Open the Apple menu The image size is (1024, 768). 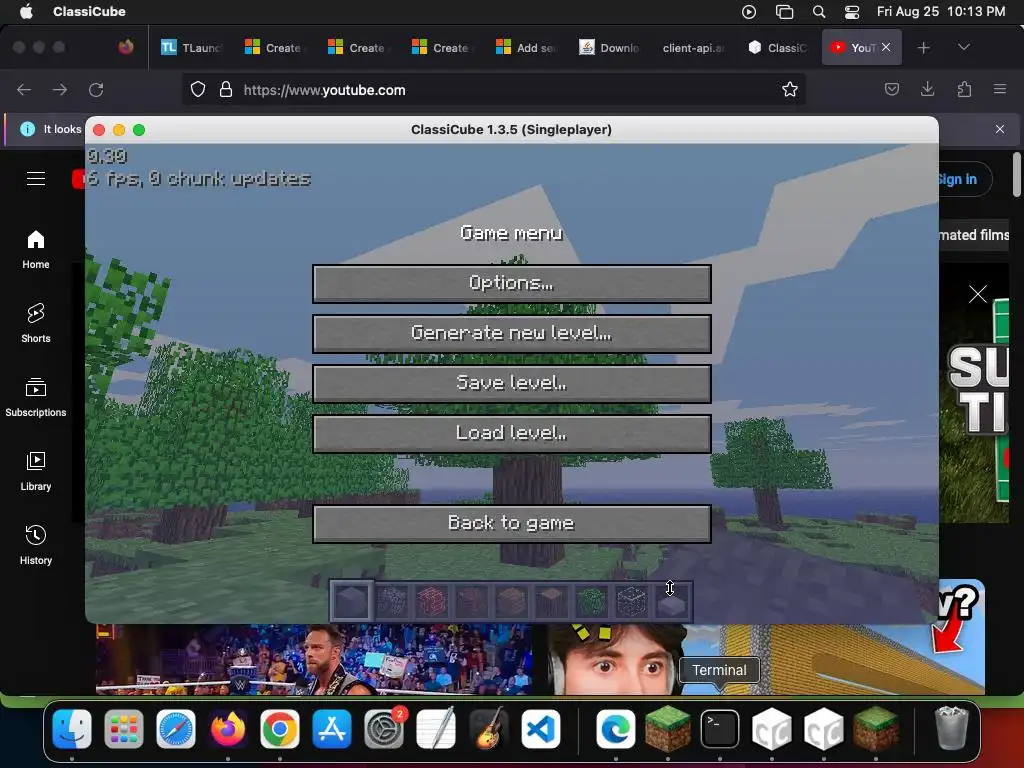click(x=26, y=11)
